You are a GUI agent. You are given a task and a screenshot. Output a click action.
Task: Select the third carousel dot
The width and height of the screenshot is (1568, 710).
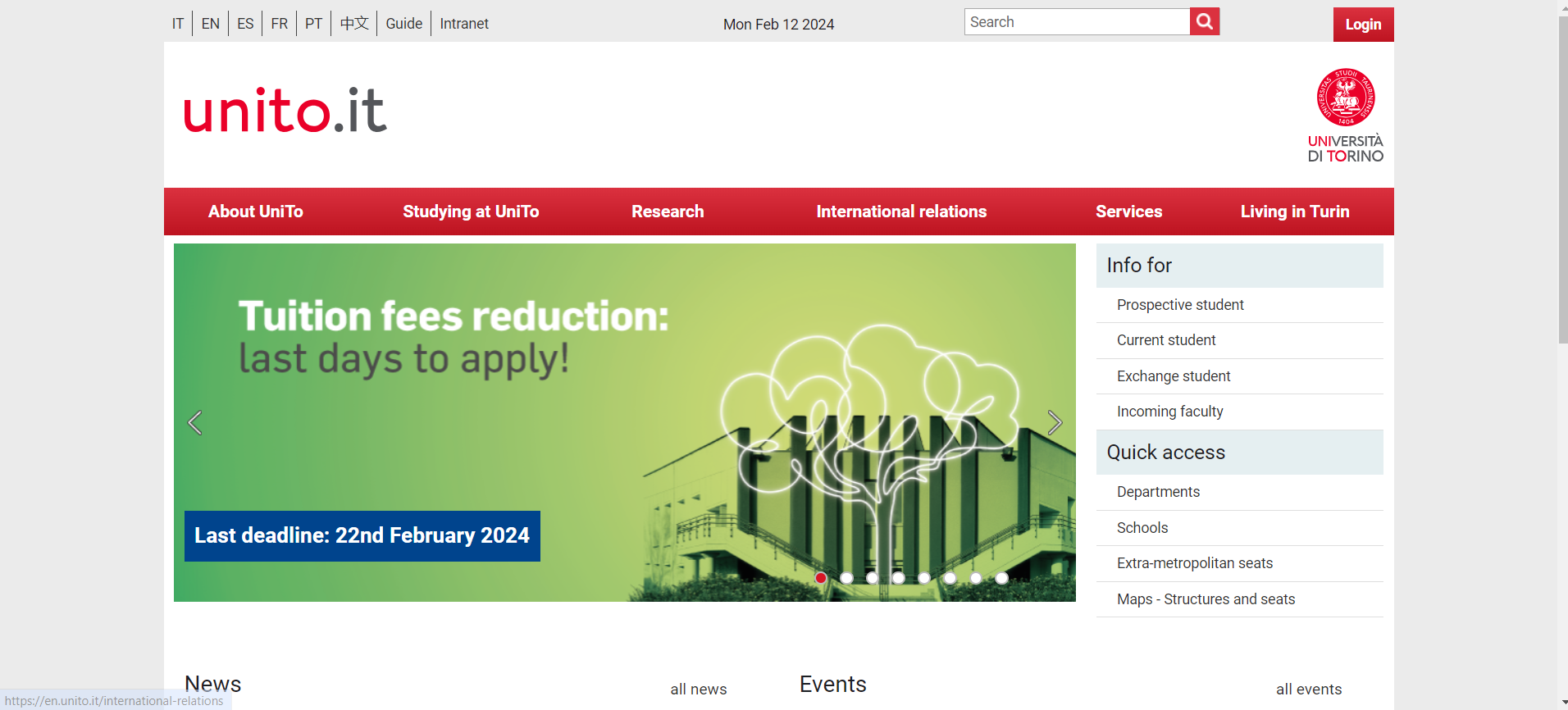click(873, 578)
